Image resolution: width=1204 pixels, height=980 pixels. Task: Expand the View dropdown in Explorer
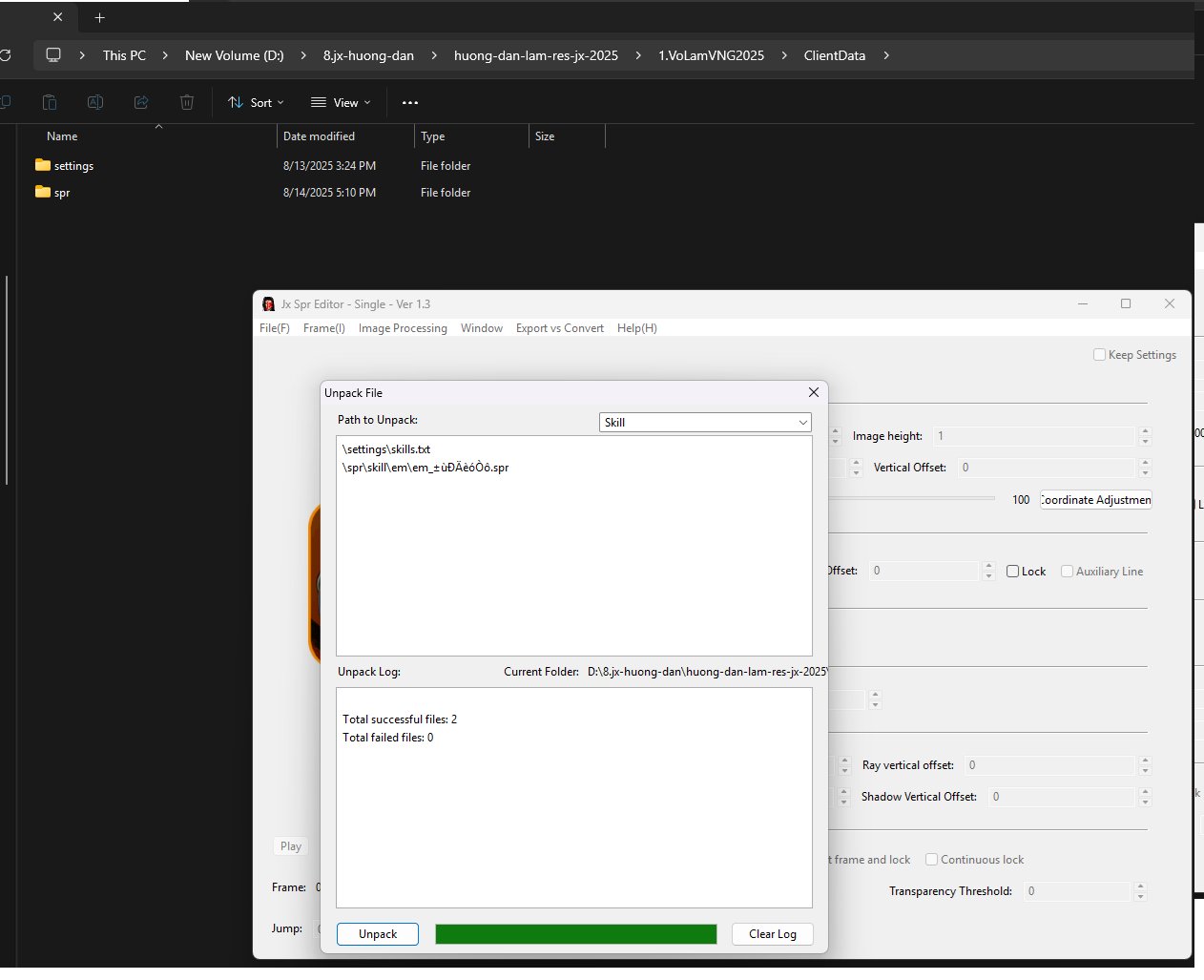(x=341, y=102)
